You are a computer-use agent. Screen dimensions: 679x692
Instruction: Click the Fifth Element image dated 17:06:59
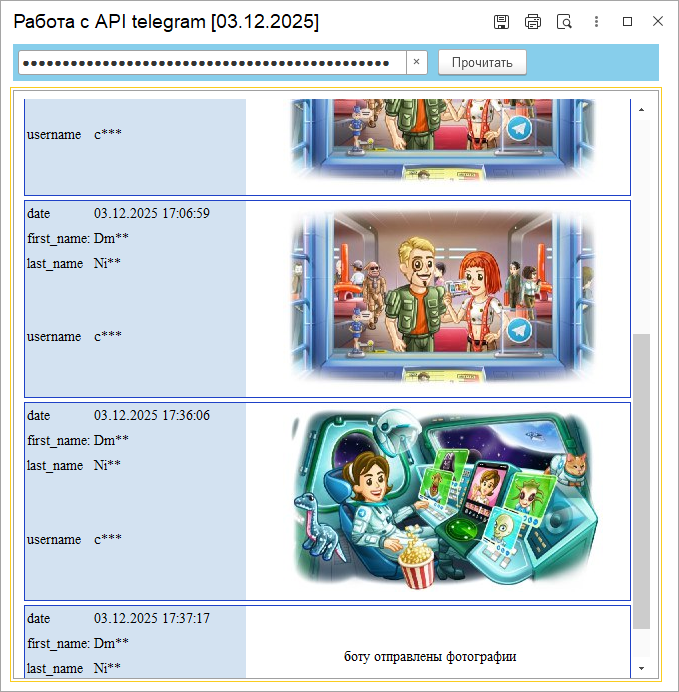click(443, 298)
